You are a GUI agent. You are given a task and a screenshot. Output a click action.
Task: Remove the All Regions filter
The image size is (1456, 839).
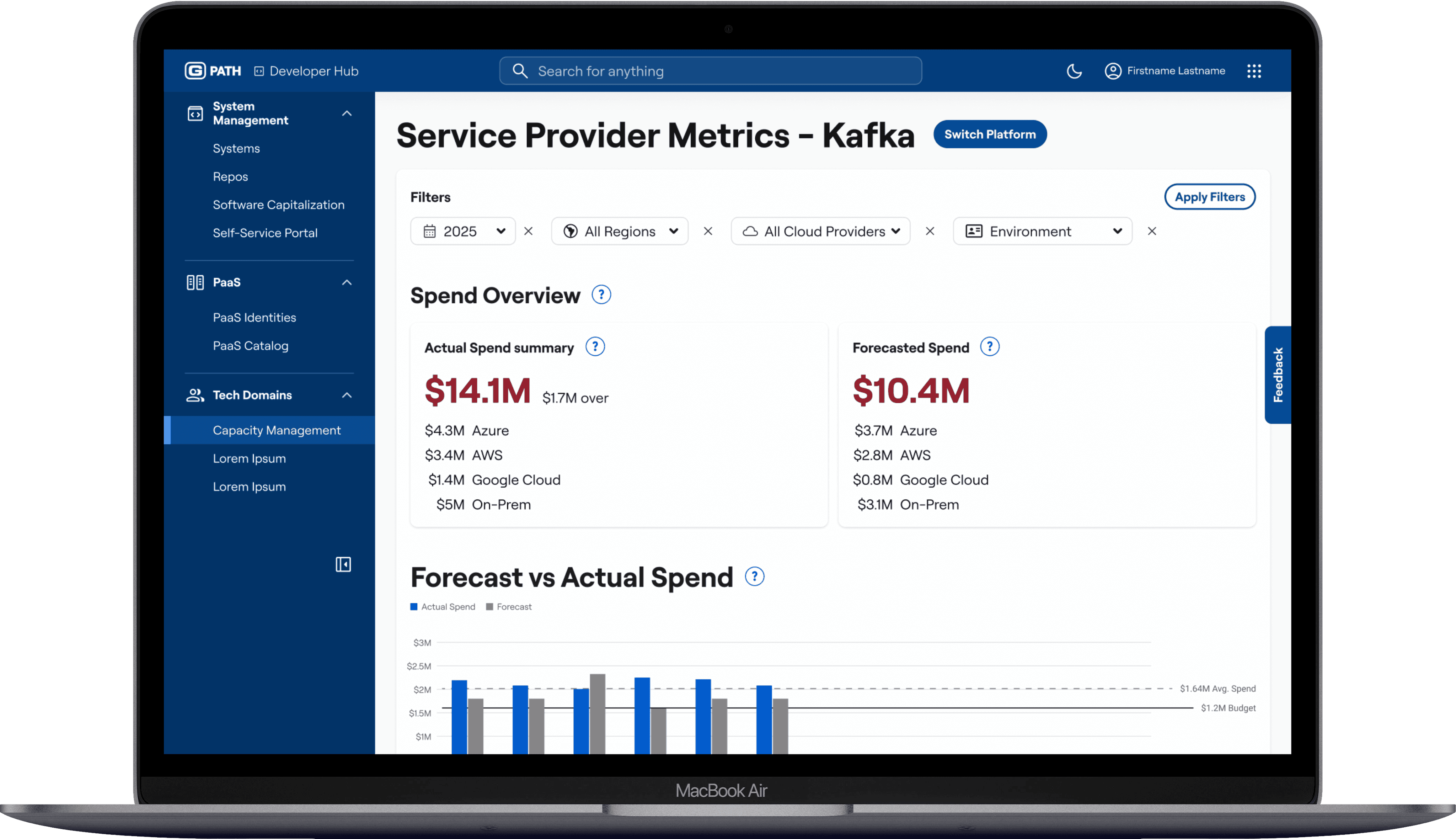[x=708, y=231]
